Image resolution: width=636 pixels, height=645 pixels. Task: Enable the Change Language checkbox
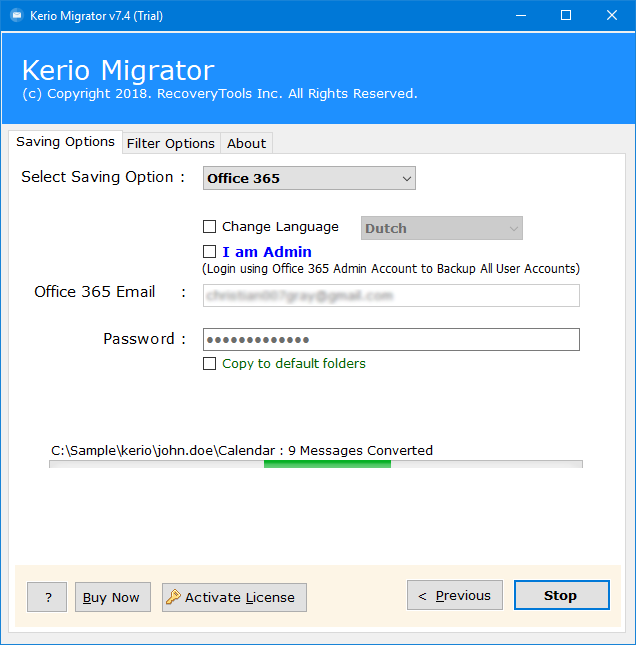pyautogui.click(x=209, y=227)
